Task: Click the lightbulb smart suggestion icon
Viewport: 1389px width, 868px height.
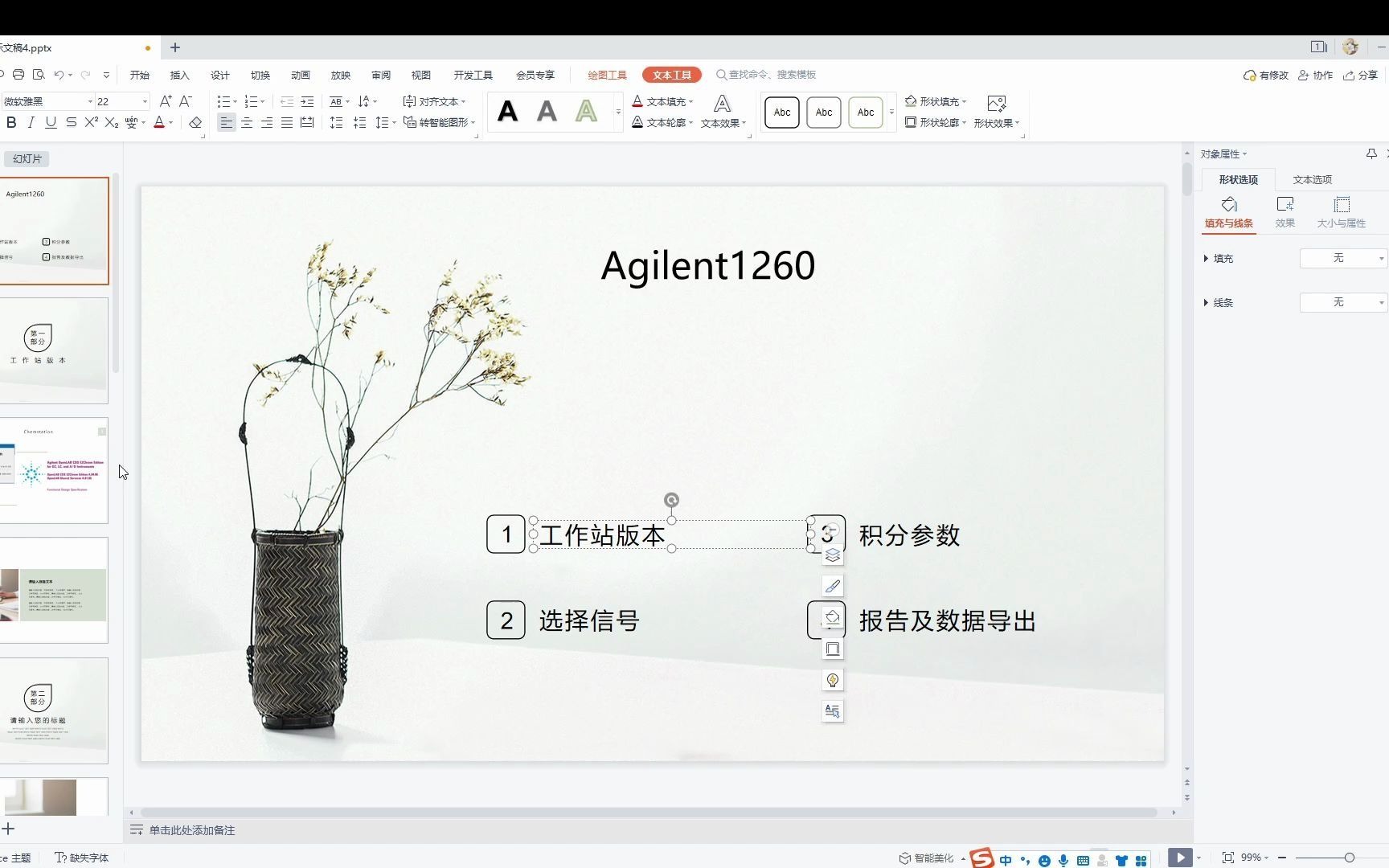Action: pos(833,680)
